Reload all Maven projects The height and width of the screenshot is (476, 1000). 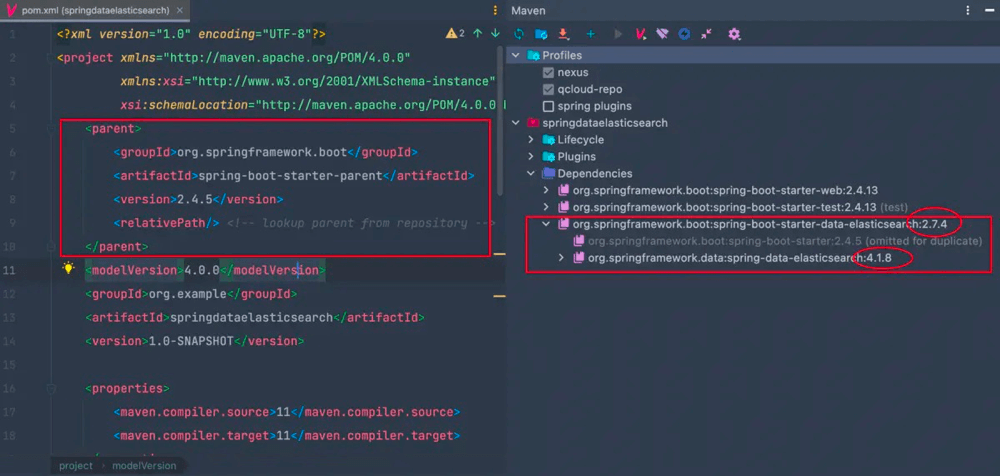[518, 34]
